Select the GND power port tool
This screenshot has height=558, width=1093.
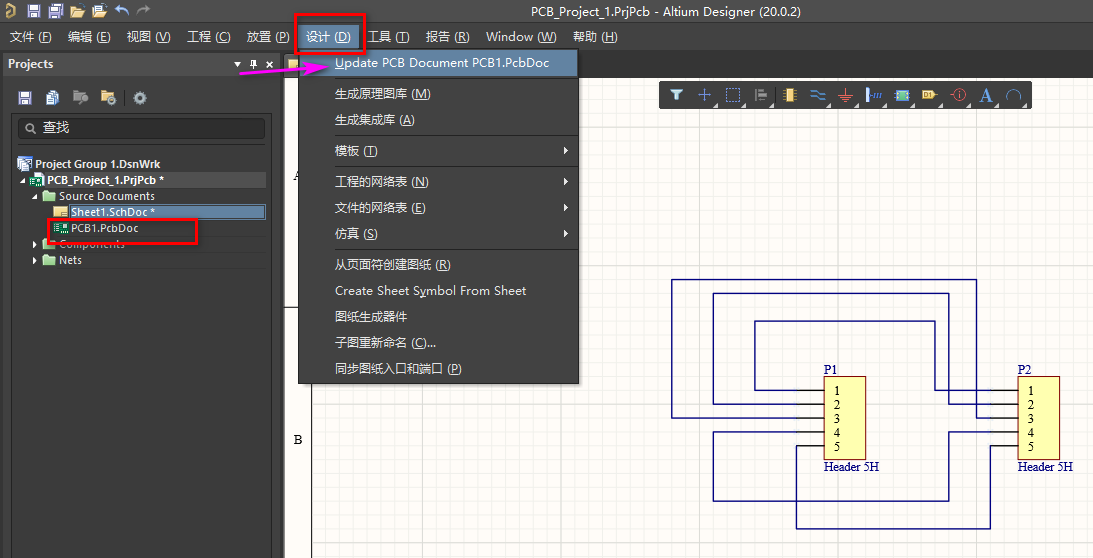pos(846,96)
